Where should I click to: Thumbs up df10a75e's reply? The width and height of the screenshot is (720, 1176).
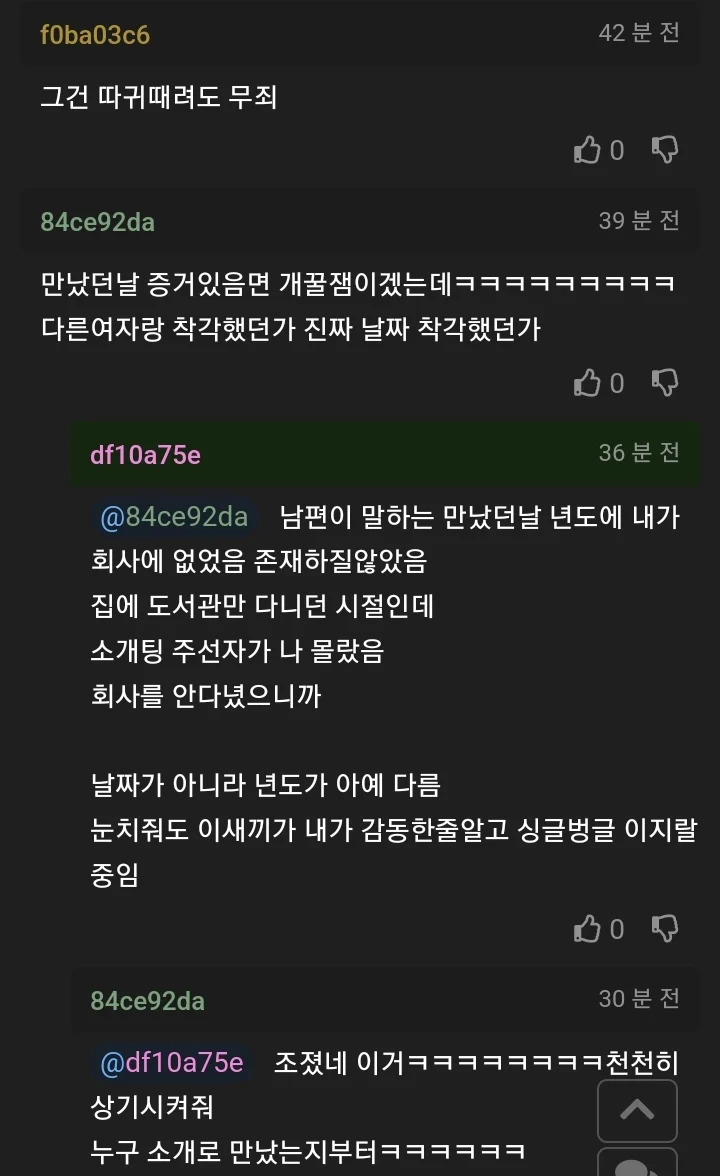click(x=587, y=928)
